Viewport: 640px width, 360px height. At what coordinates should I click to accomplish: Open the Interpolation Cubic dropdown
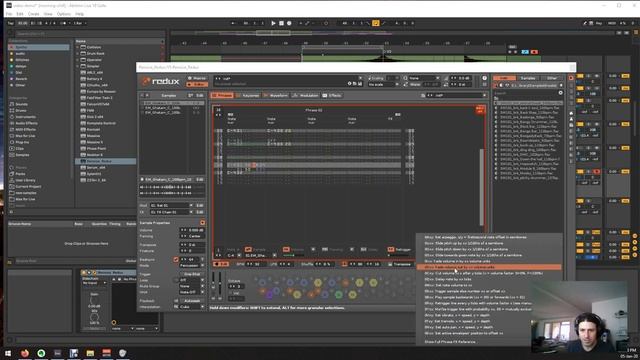[192, 307]
